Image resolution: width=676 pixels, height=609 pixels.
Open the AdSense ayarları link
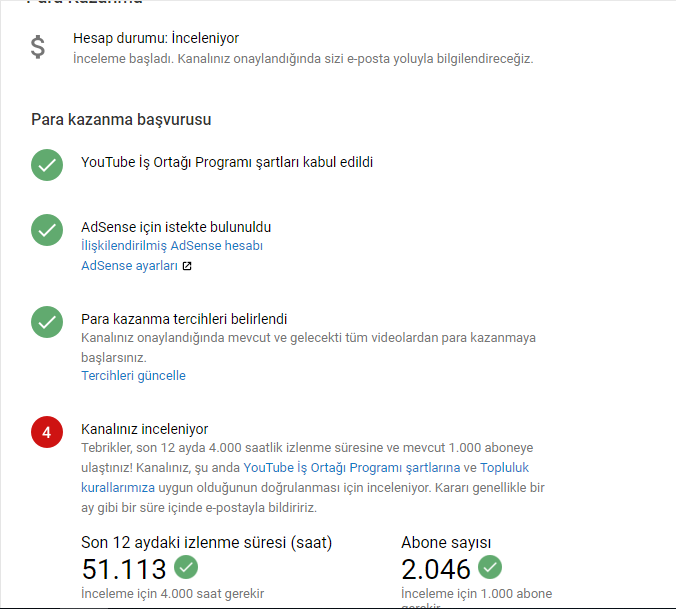[x=129, y=266]
